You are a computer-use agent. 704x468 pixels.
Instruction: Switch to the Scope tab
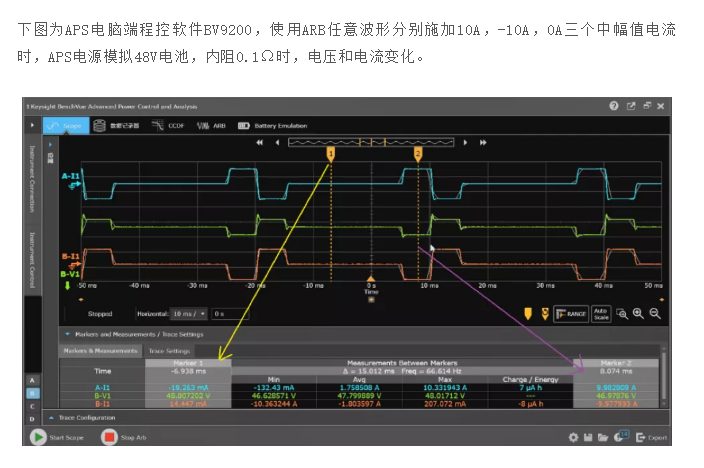[66, 126]
